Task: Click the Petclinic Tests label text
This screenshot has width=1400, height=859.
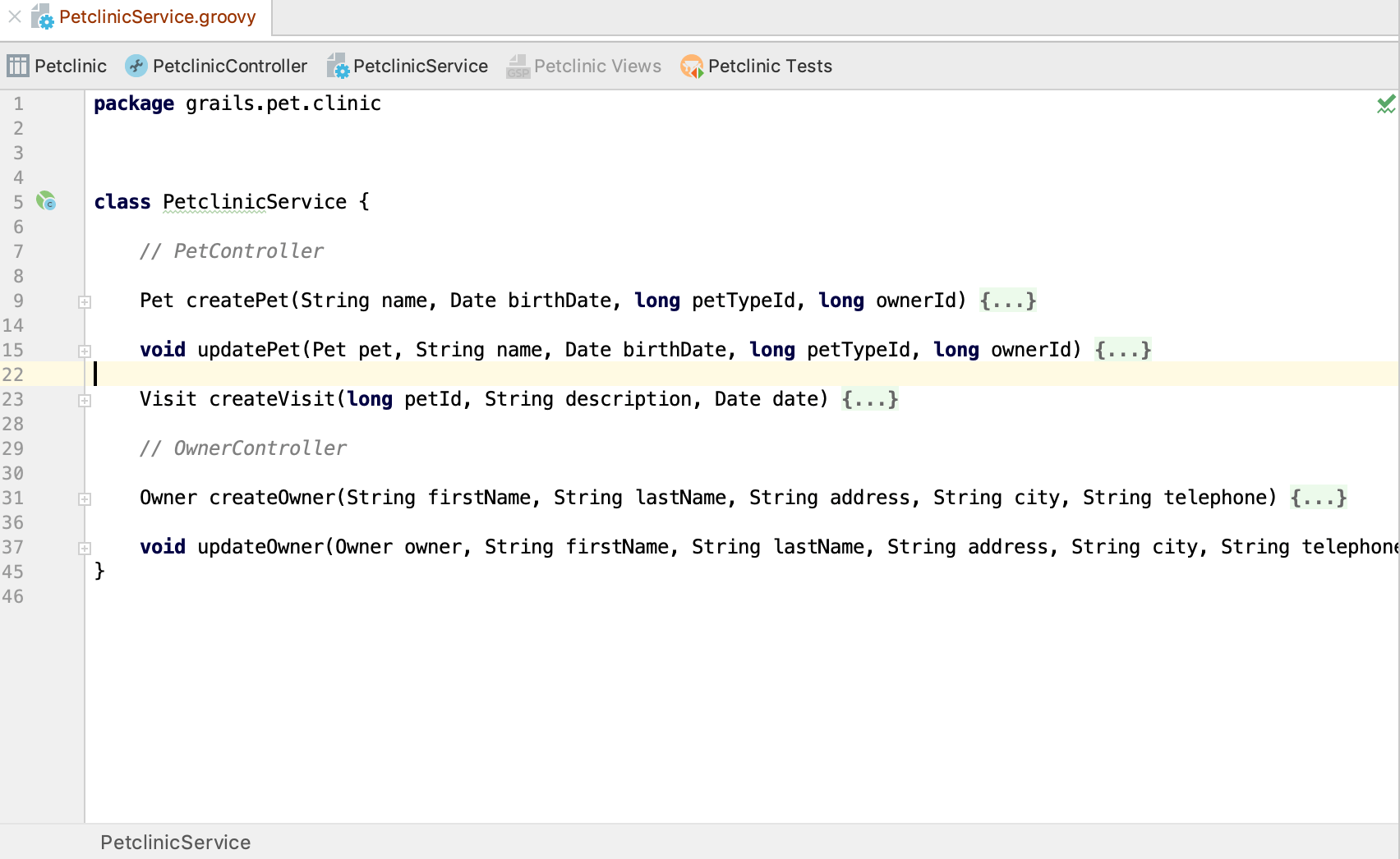Action: point(771,66)
